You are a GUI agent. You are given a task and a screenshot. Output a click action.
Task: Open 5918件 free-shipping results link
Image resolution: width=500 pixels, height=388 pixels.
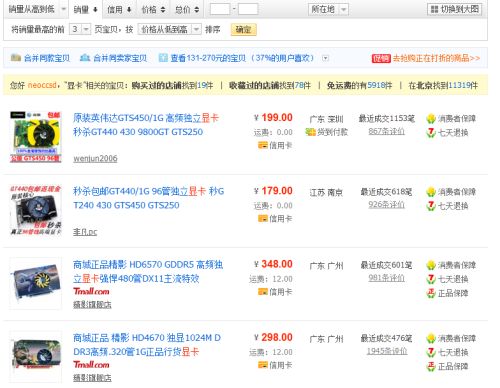click(x=380, y=85)
